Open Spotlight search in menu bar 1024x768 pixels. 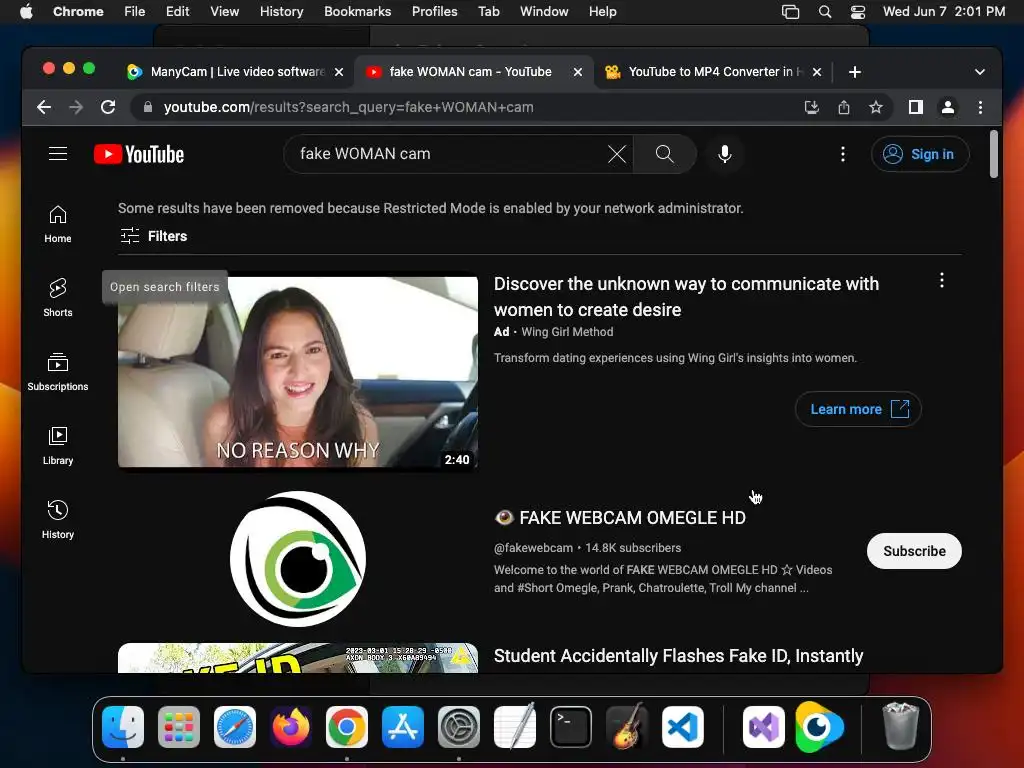point(825,11)
